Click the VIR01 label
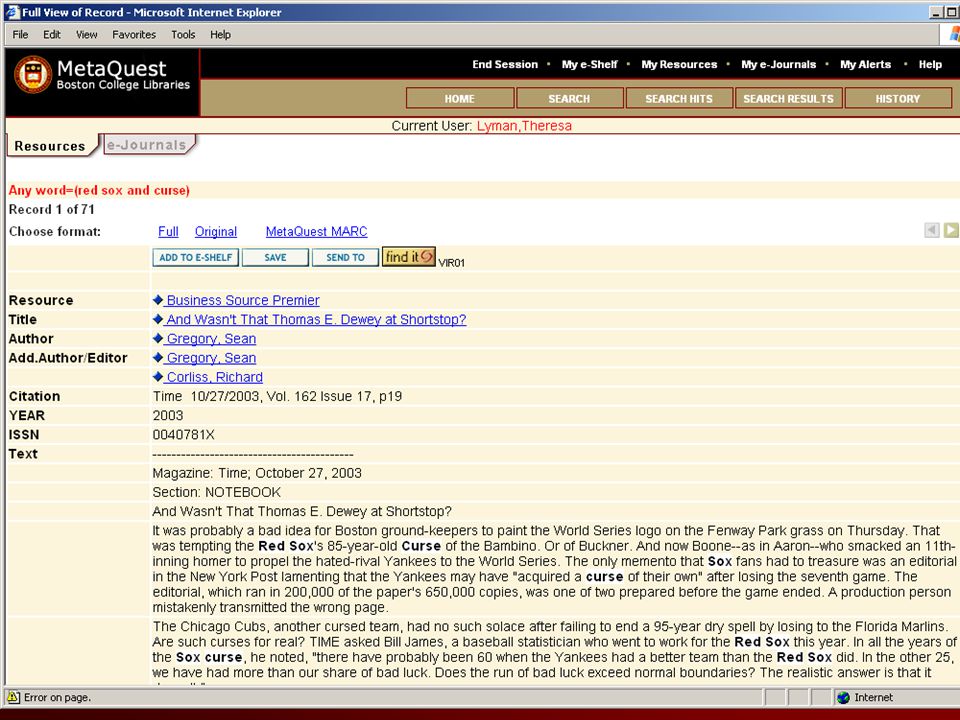 click(x=452, y=263)
